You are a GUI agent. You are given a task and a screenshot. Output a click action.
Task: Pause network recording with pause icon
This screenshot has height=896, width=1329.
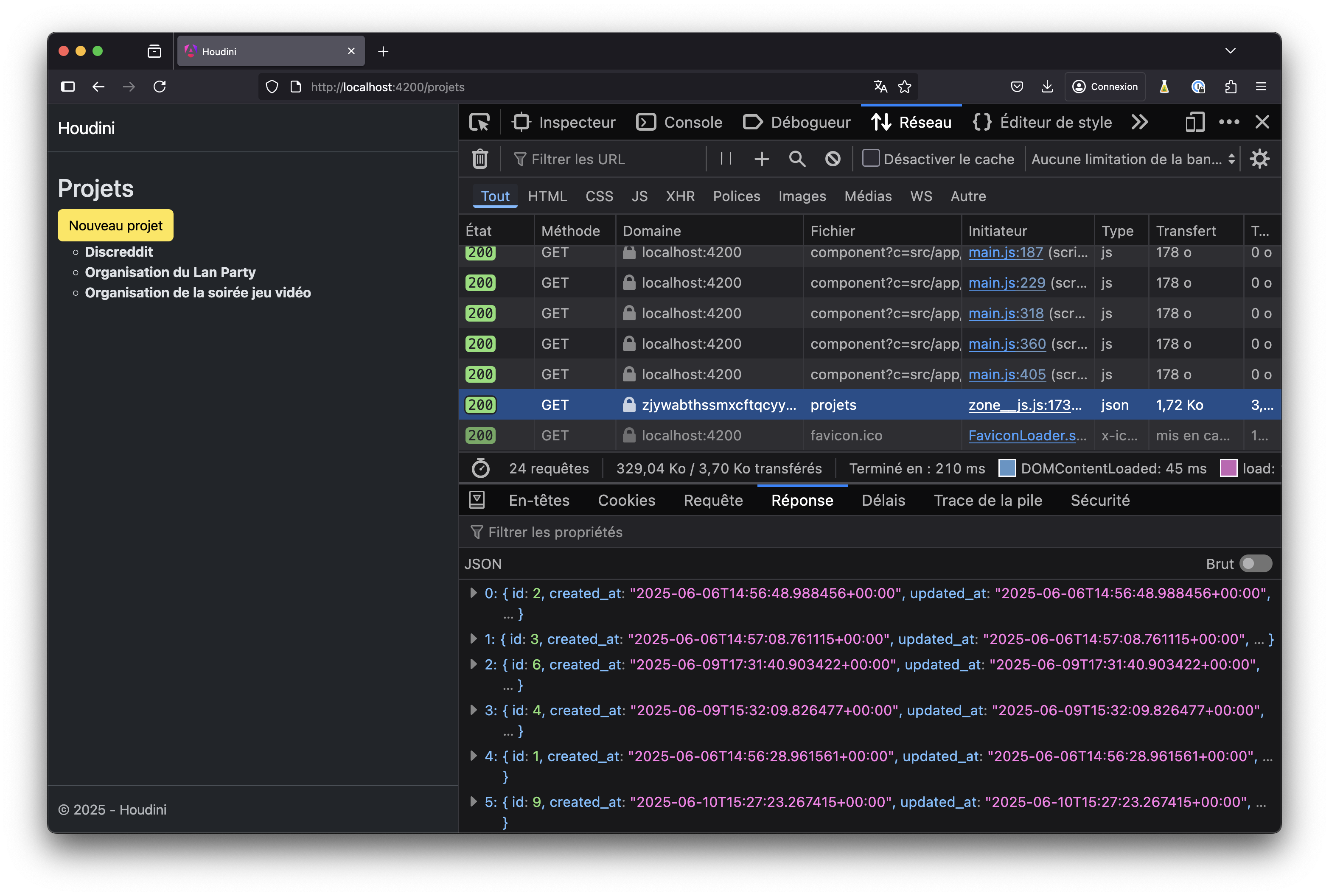click(x=726, y=159)
